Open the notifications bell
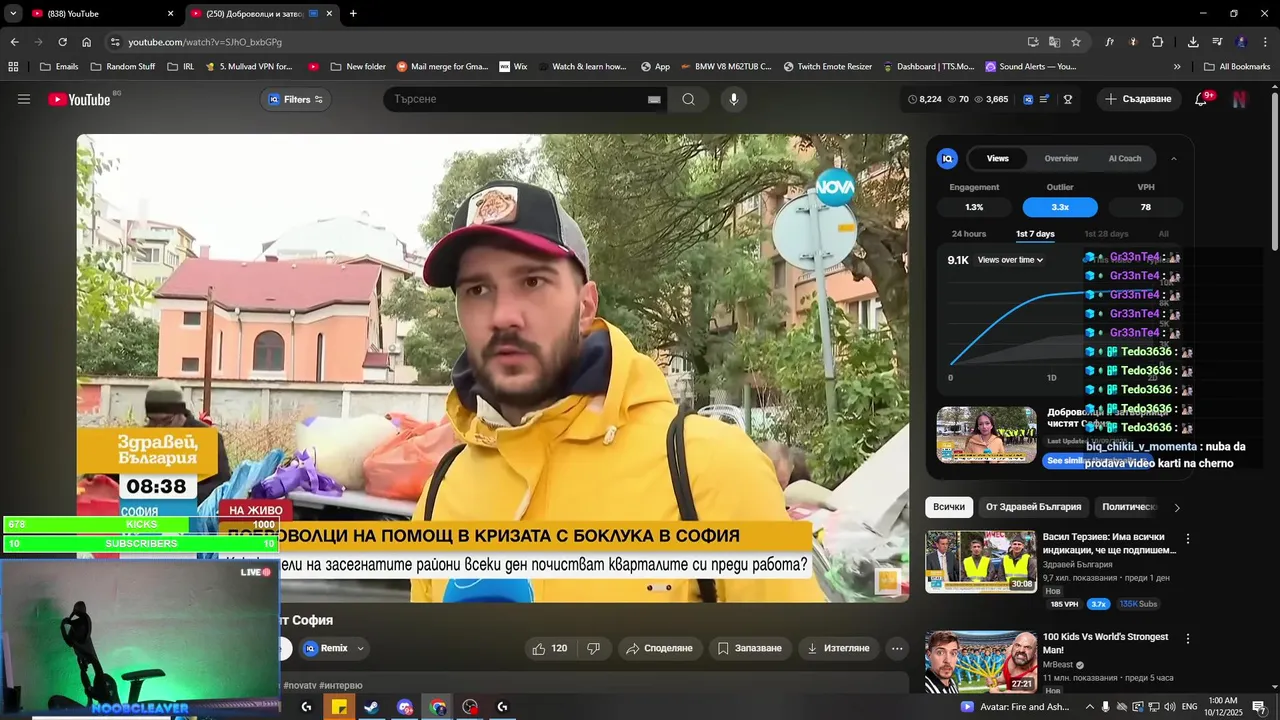The image size is (1280, 720). [x=1201, y=99]
